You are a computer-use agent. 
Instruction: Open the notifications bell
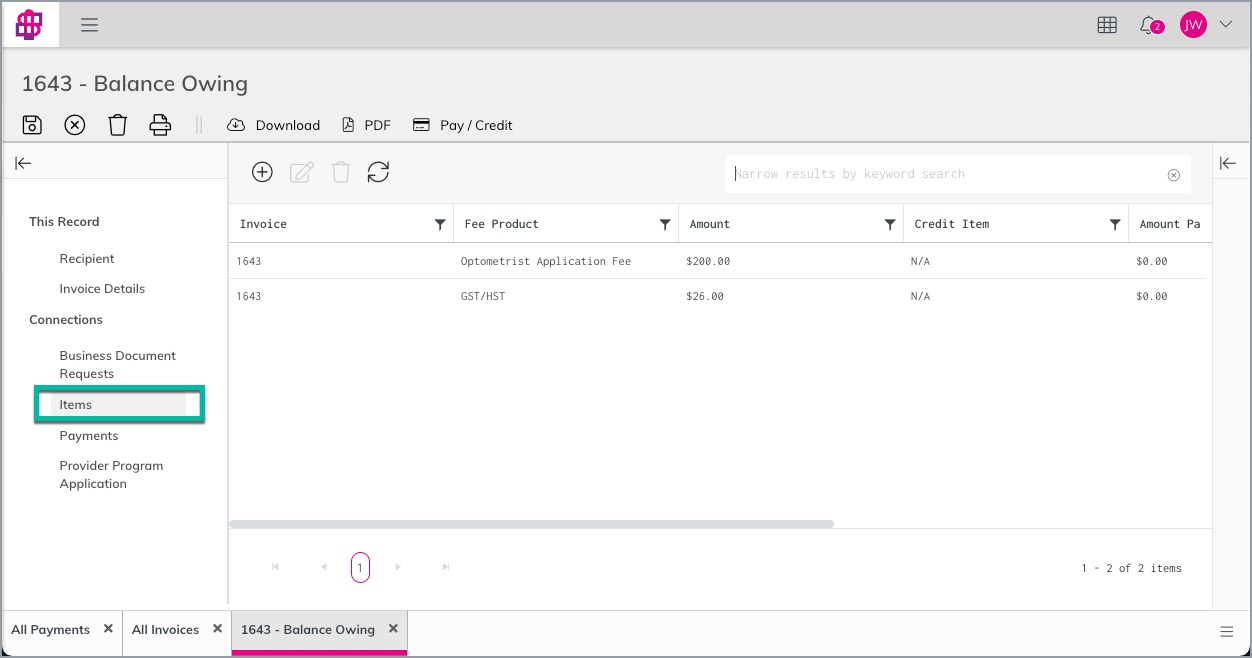click(x=1149, y=25)
